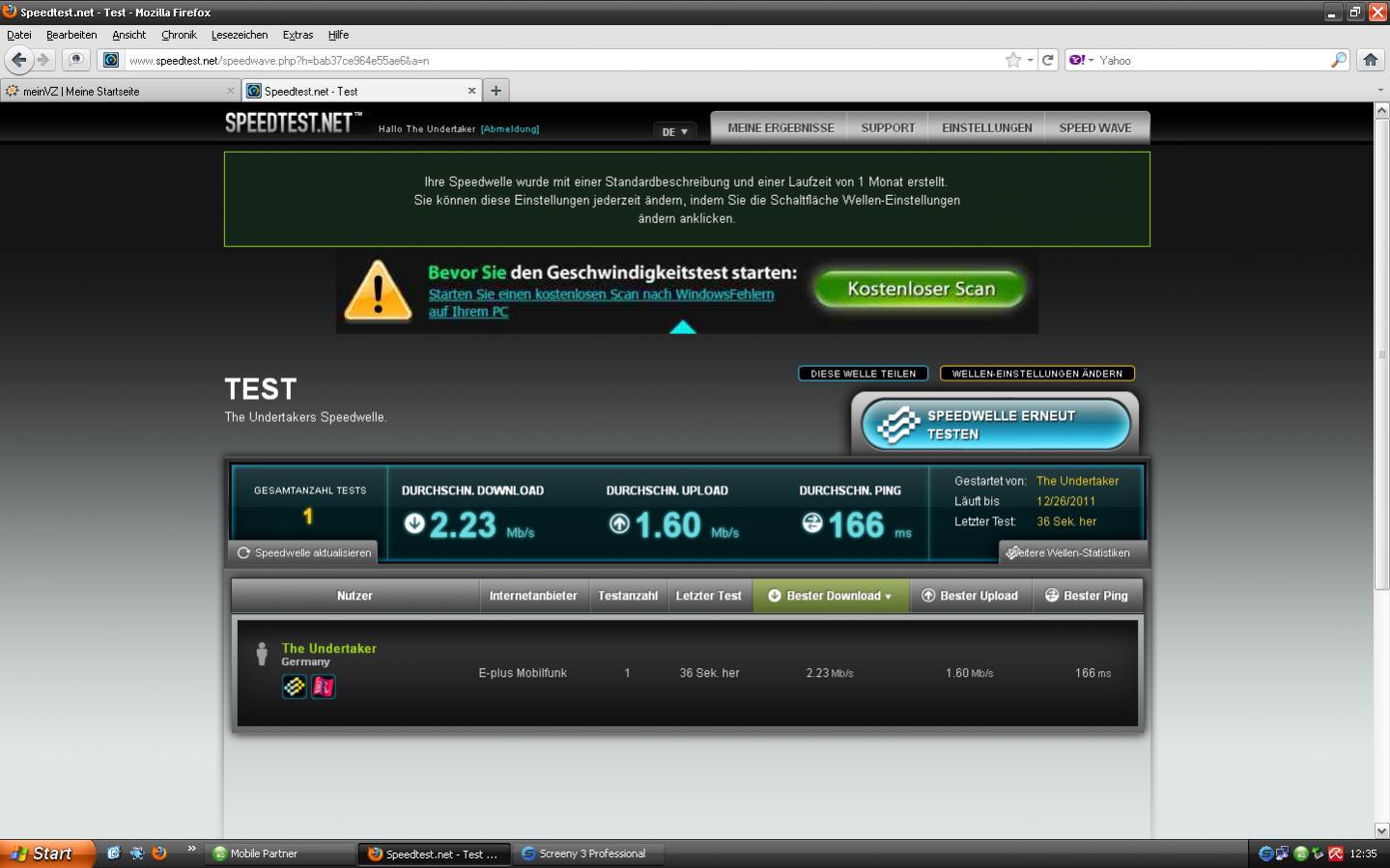The height and width of the screenshot is (868, 1390).
Task: Open the Hilfe menu
Action: (x=338, y=35)
